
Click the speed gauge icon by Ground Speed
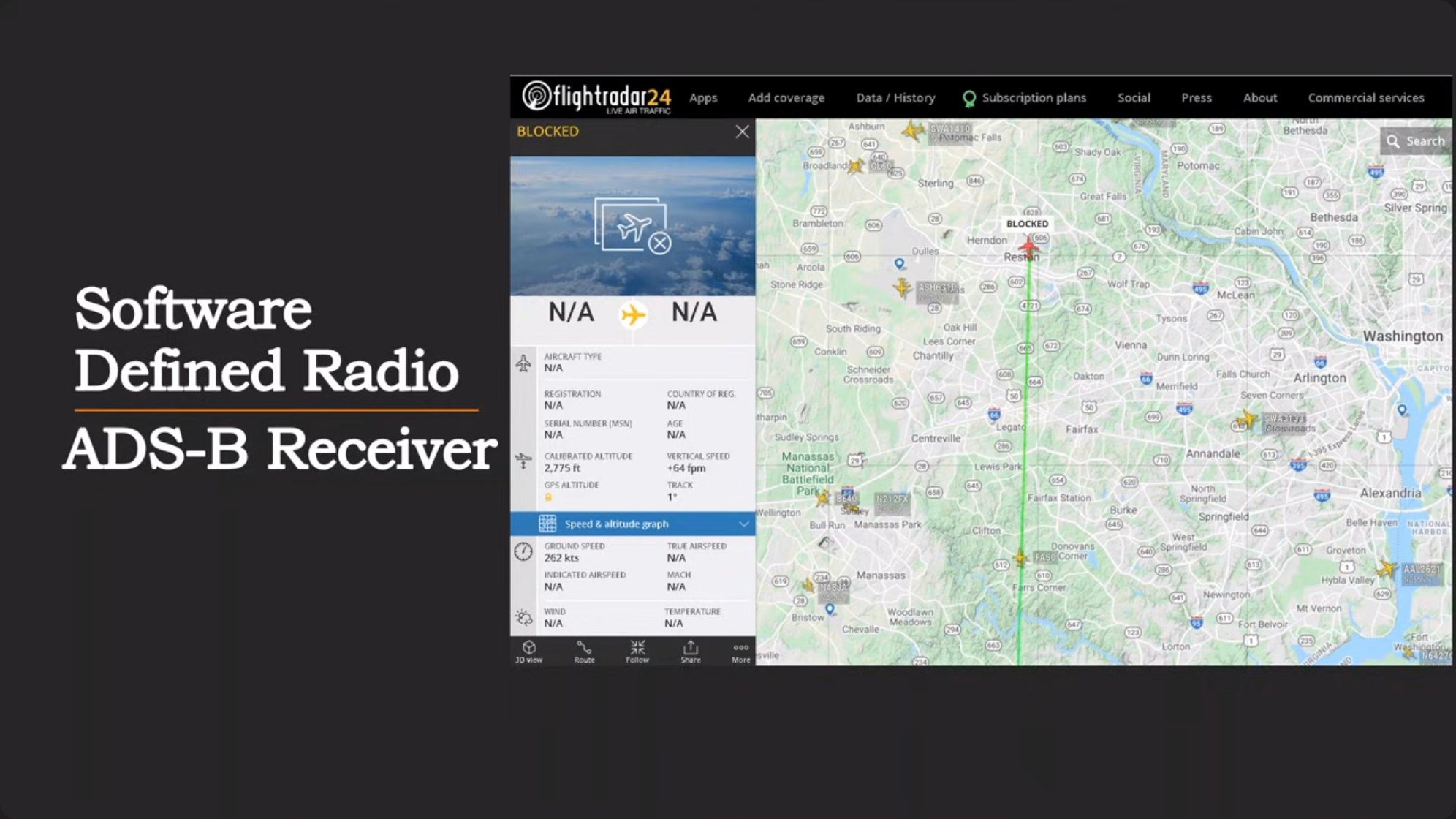point(523,551)
